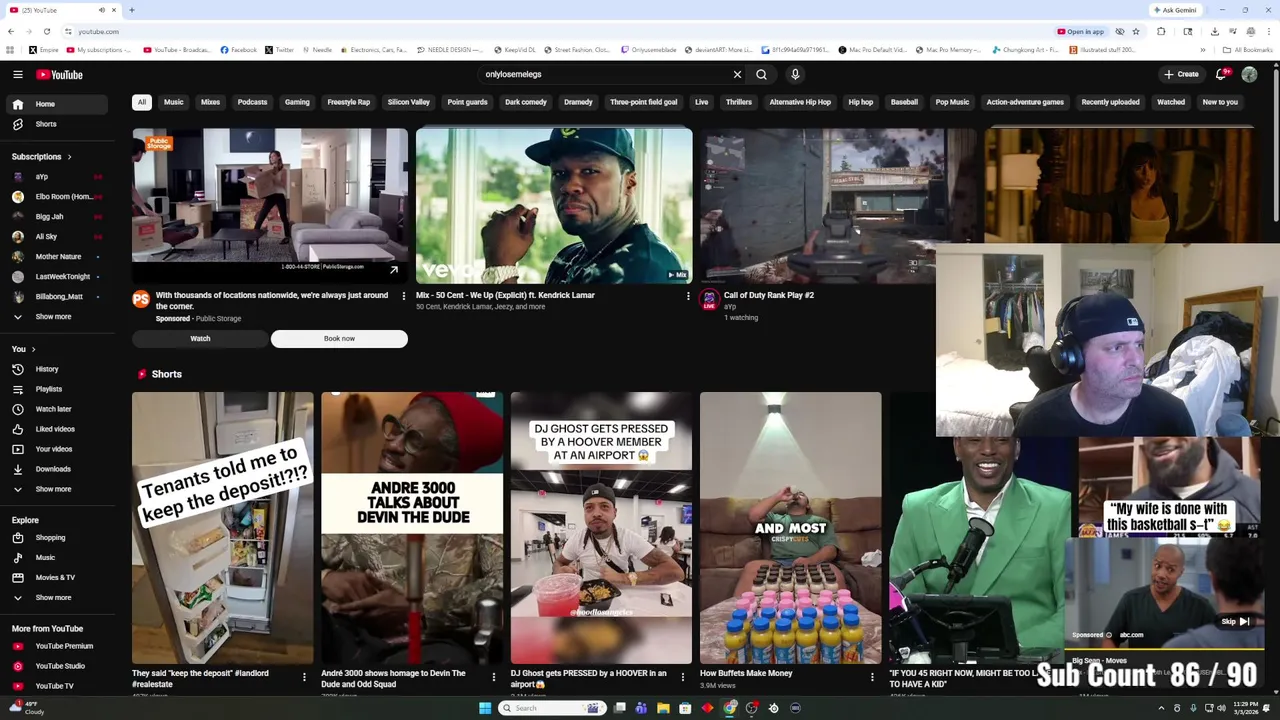Click 'Watch' on the Public Storage ad
This screenshot has width=1280, height=720.
tap(200, 339)
